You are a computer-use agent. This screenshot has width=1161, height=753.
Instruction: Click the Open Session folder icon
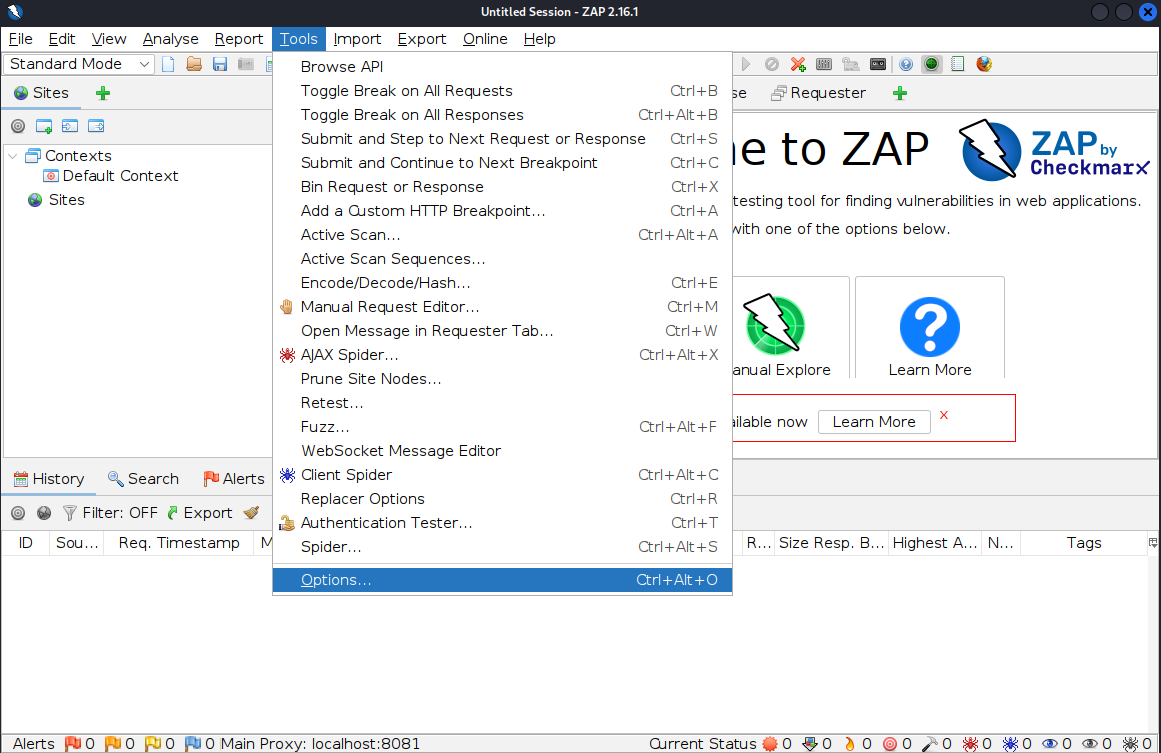[x=194, y=64]
